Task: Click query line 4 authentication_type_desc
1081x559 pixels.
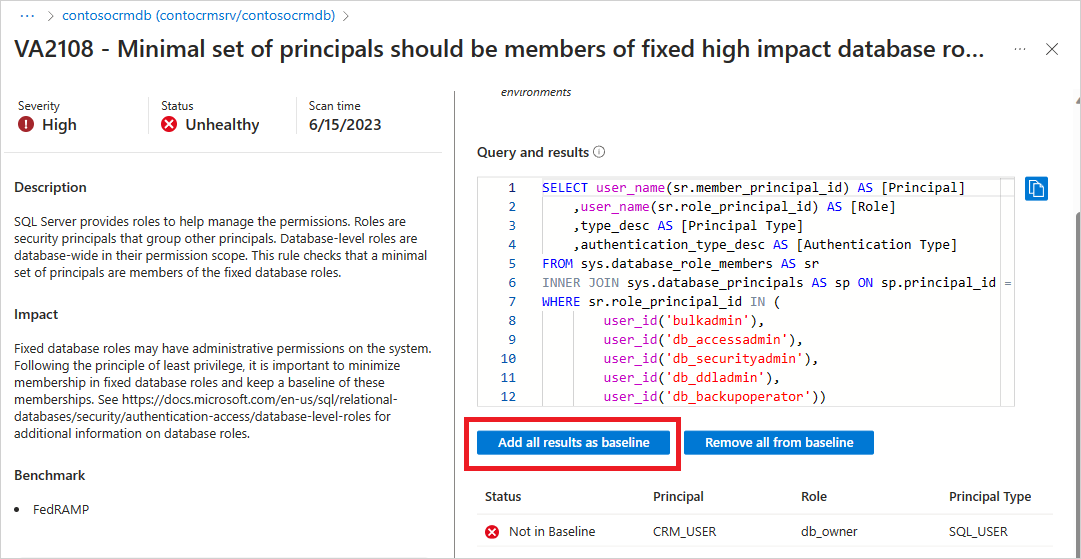Action: pos(765,244)
